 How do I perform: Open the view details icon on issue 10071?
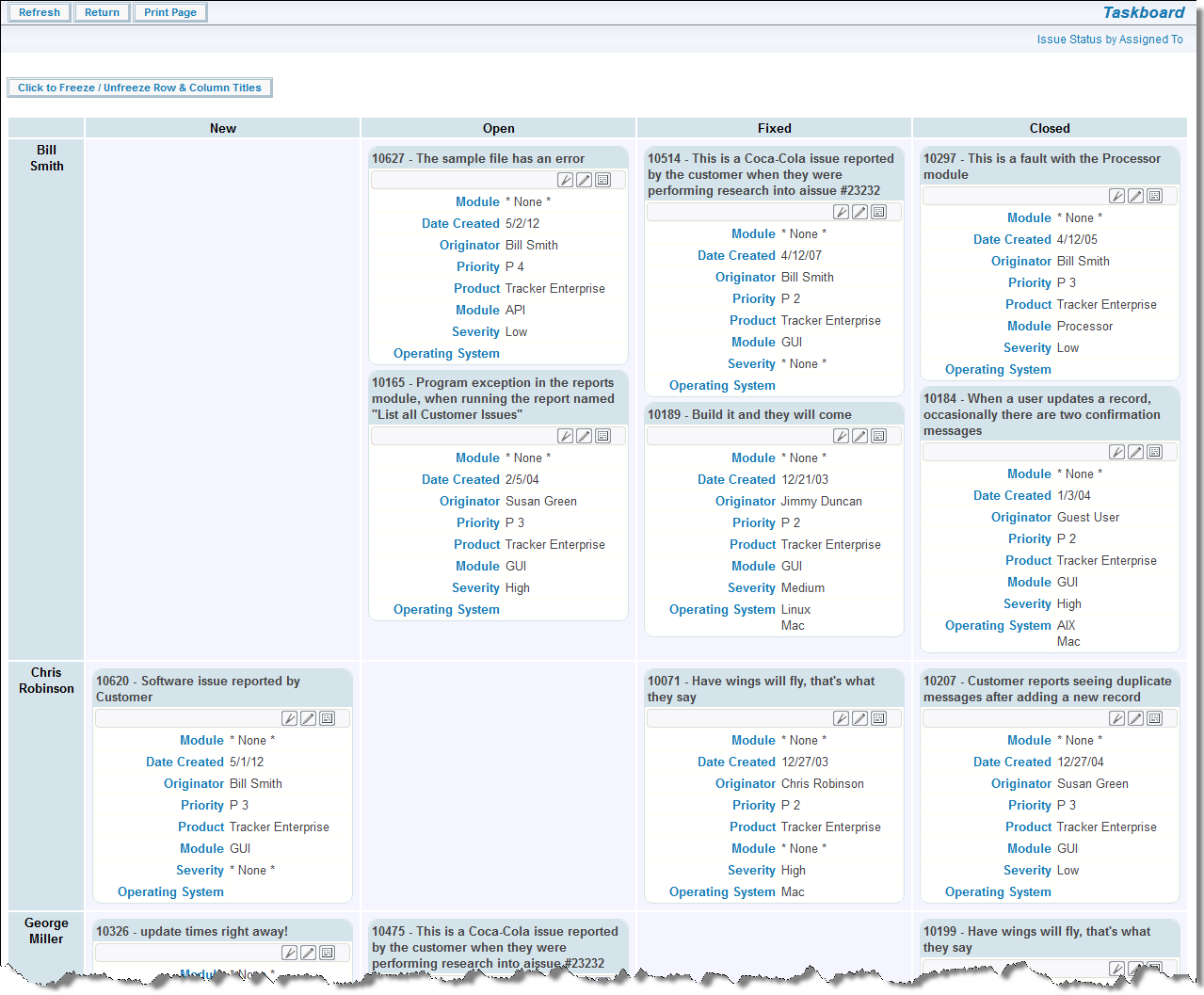click(878, 718)
